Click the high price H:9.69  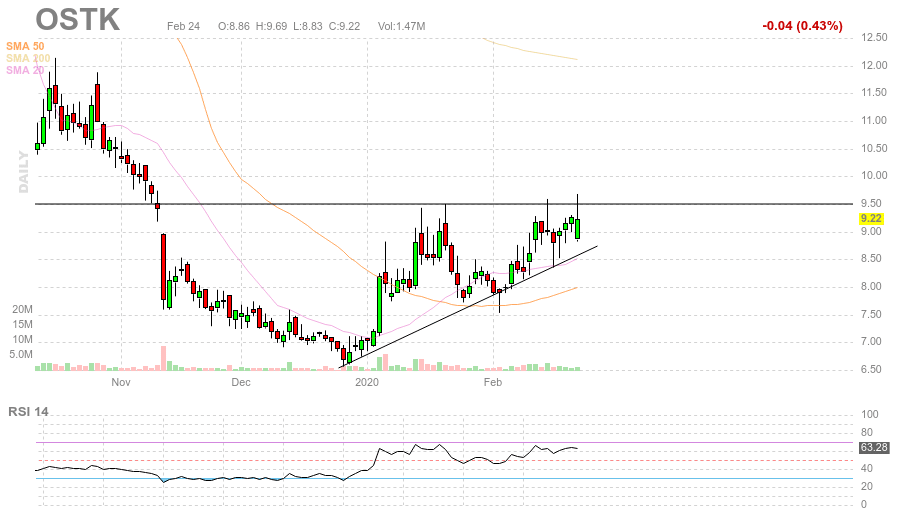point(271,26)
